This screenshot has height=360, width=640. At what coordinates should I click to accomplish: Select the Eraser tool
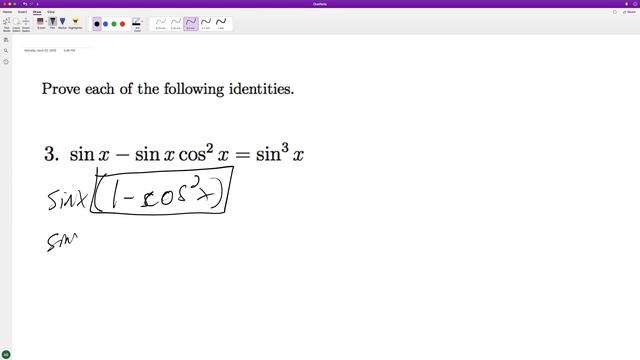[40, 23]
